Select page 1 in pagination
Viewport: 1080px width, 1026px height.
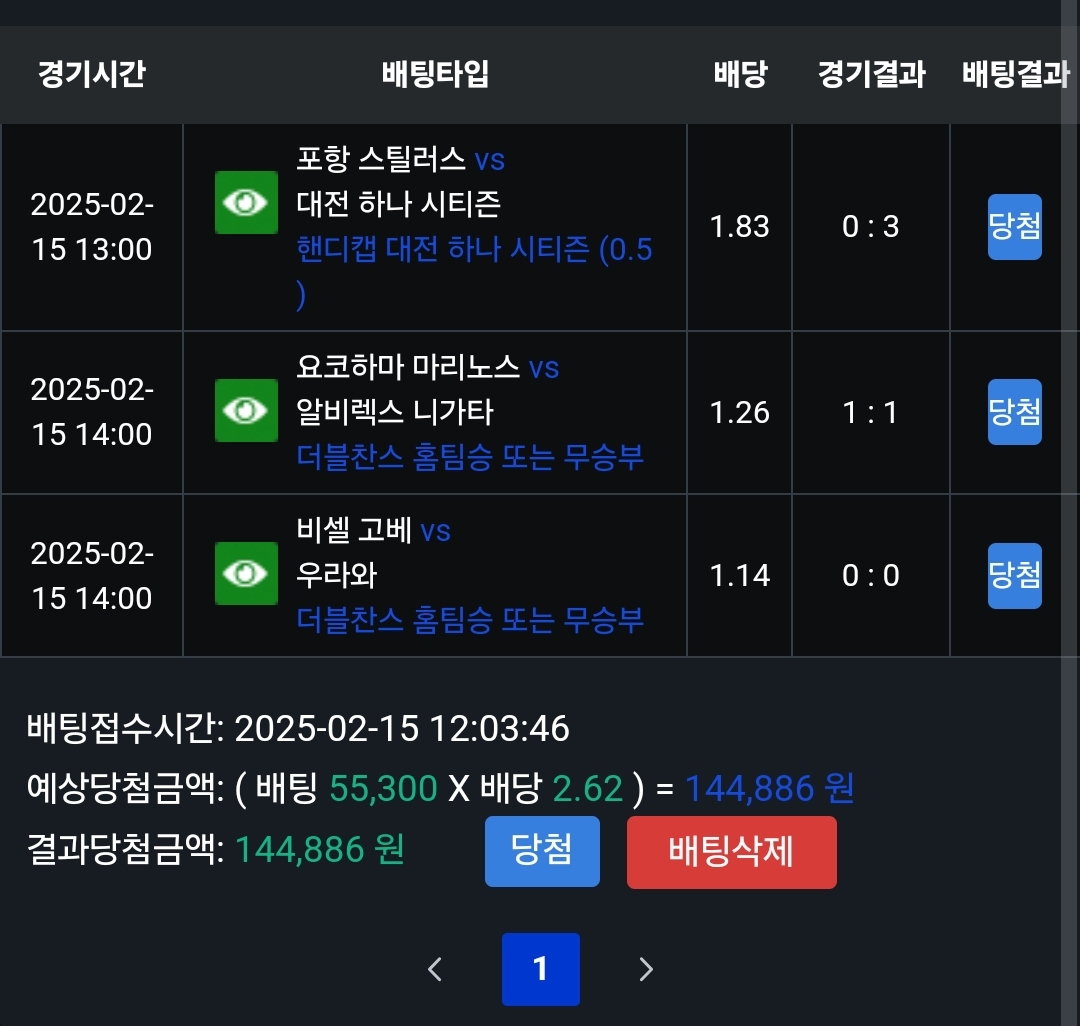pyautogui.click(x=540, y=969)
